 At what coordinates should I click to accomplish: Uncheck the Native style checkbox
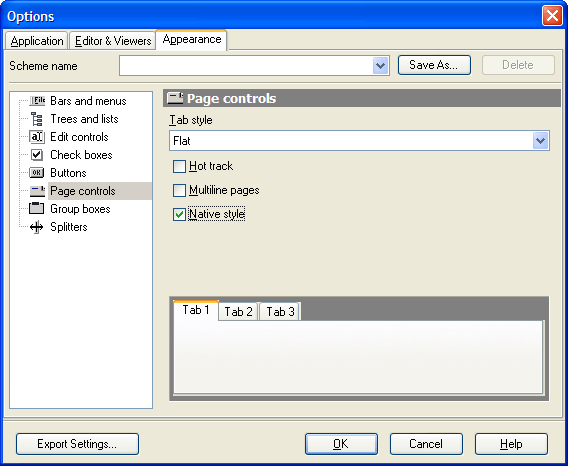pos(179,214)
